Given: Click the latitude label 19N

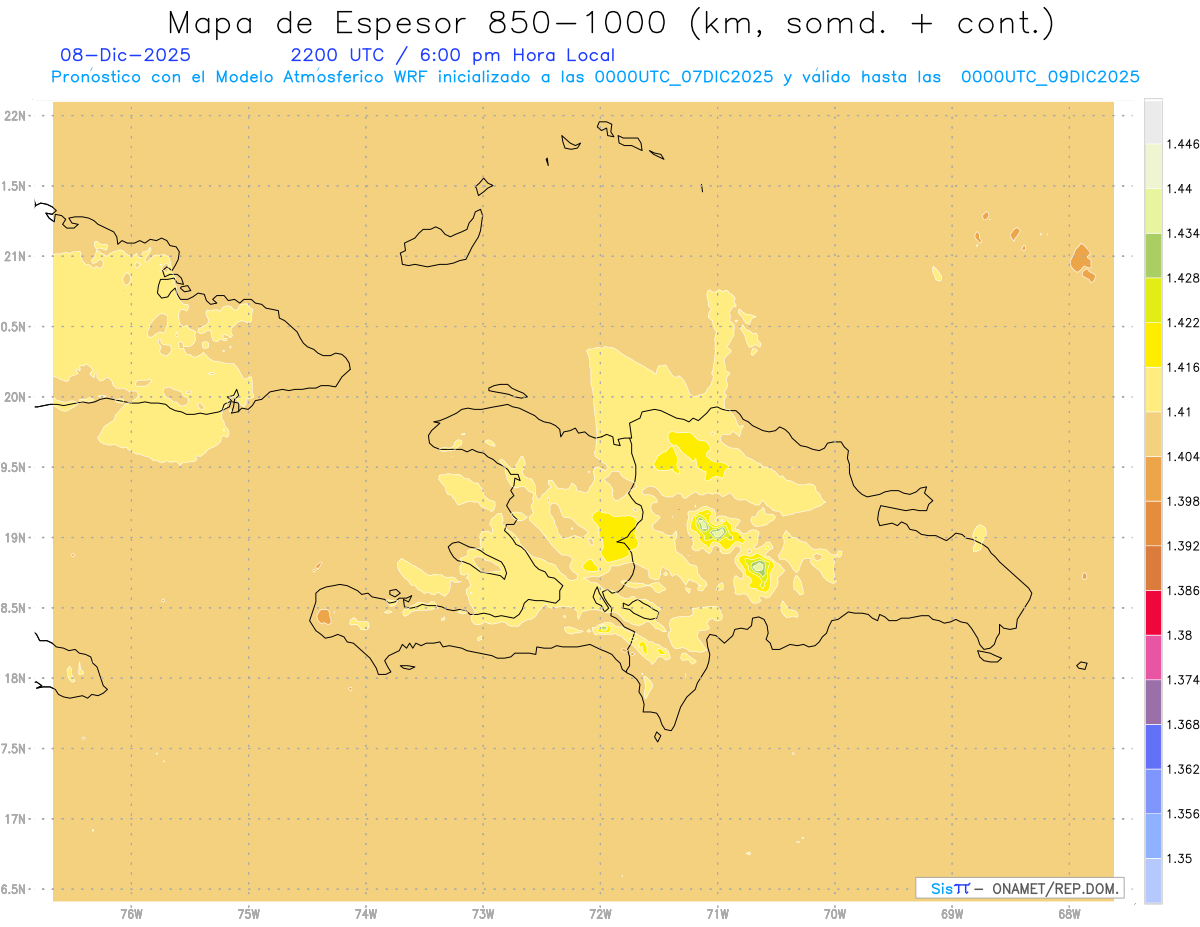Looking at the screenshot, I should [14, 537].
